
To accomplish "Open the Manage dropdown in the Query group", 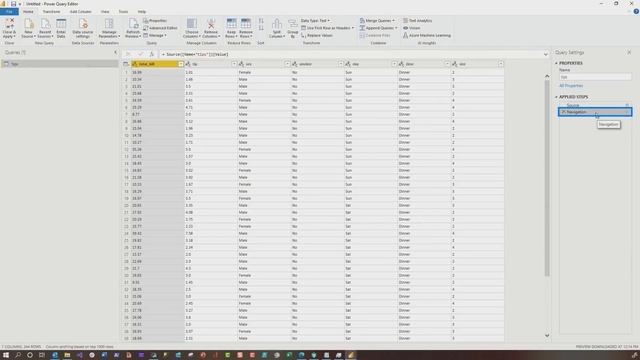I will (x=155, y=36).
